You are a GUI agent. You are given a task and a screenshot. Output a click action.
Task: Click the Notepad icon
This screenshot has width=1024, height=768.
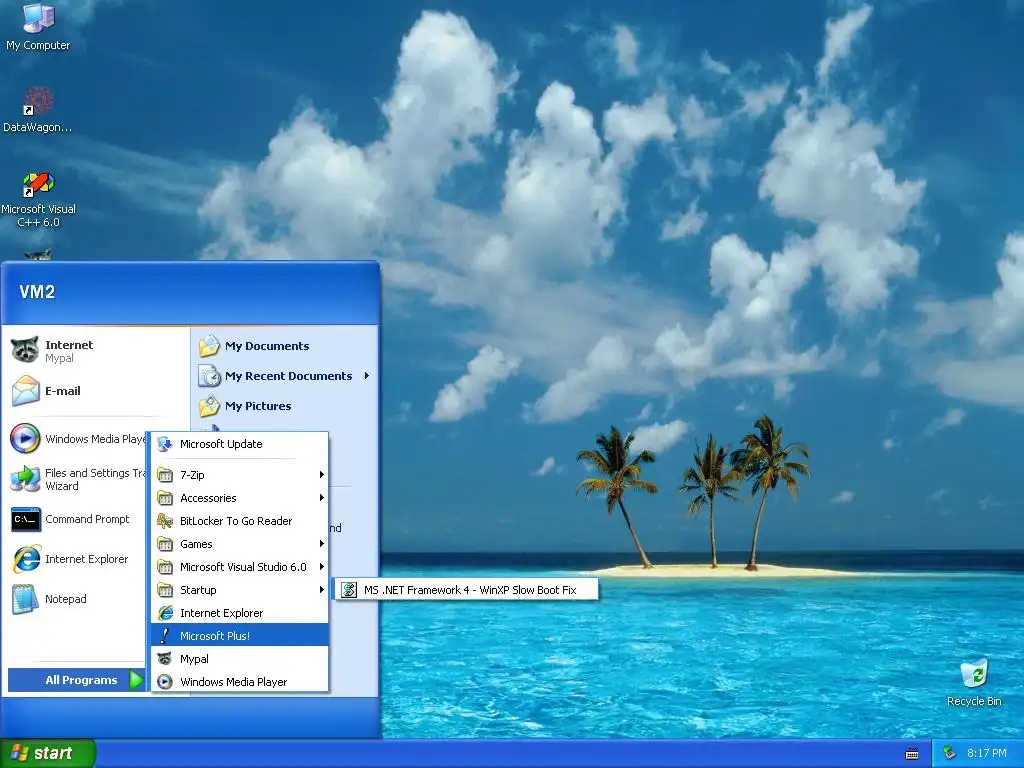point(25,599)
